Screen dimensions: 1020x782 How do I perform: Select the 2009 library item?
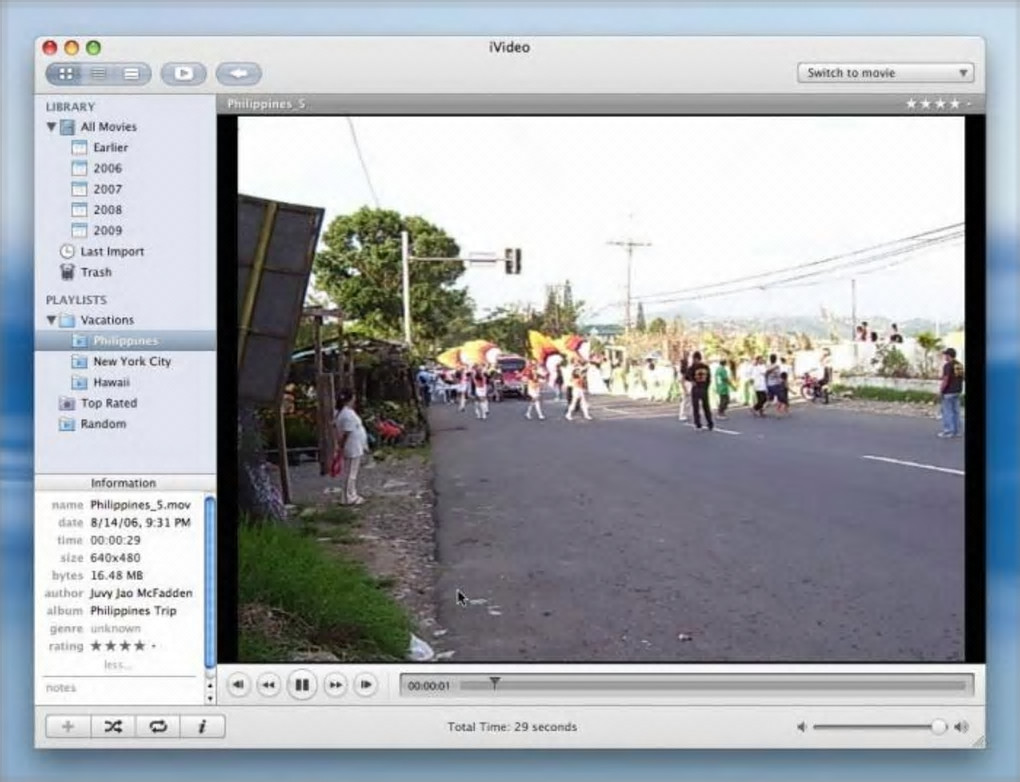tap(107, 231)
